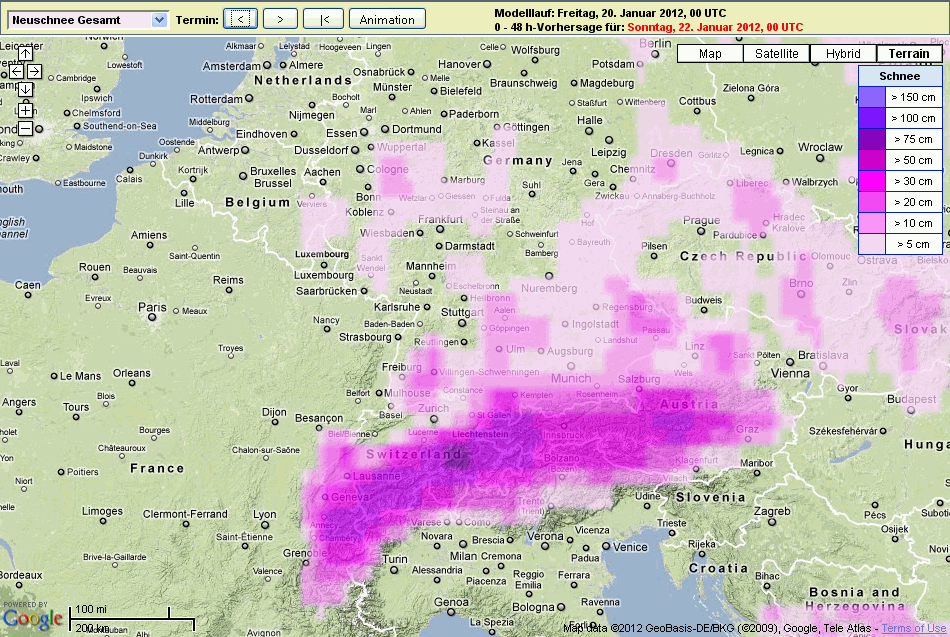Click the France country label

157,468
